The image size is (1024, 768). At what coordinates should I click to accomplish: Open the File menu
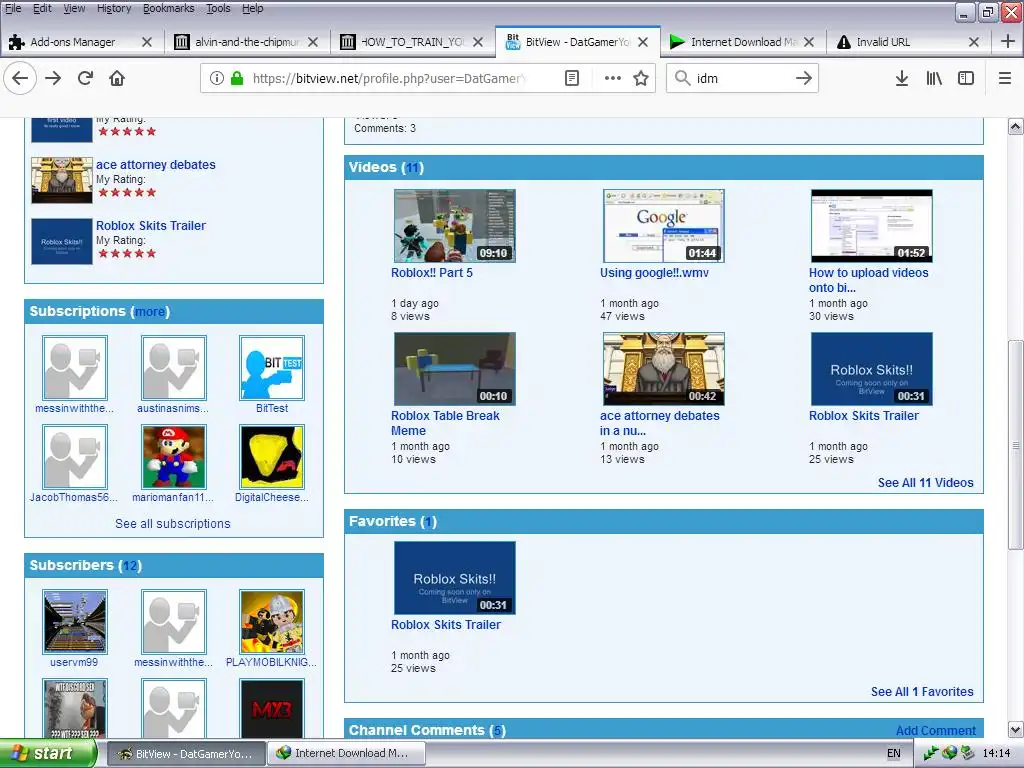click(x=13, y=8)
